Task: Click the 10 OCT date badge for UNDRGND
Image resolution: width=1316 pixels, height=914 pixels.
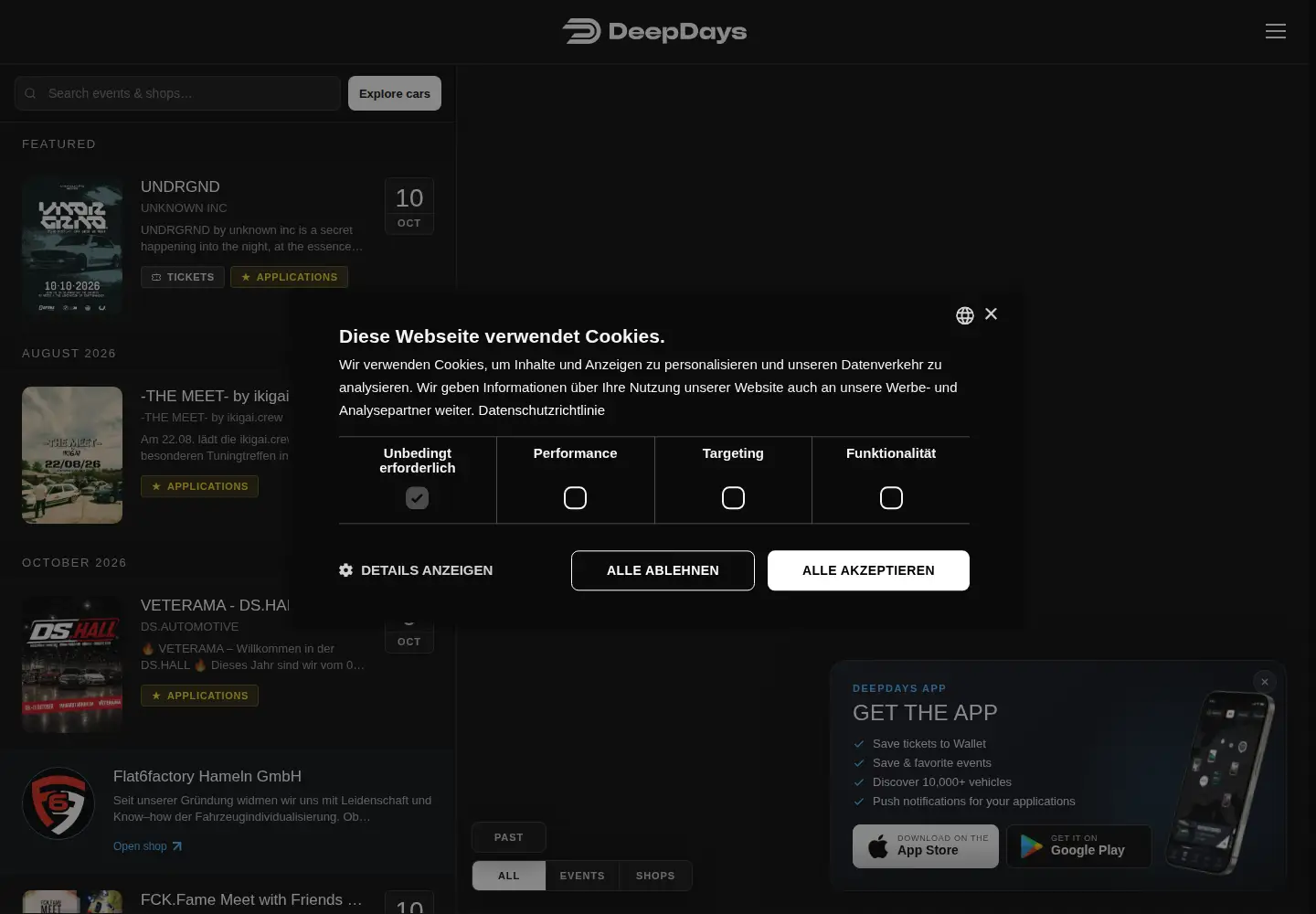Action: click(409, 207)
